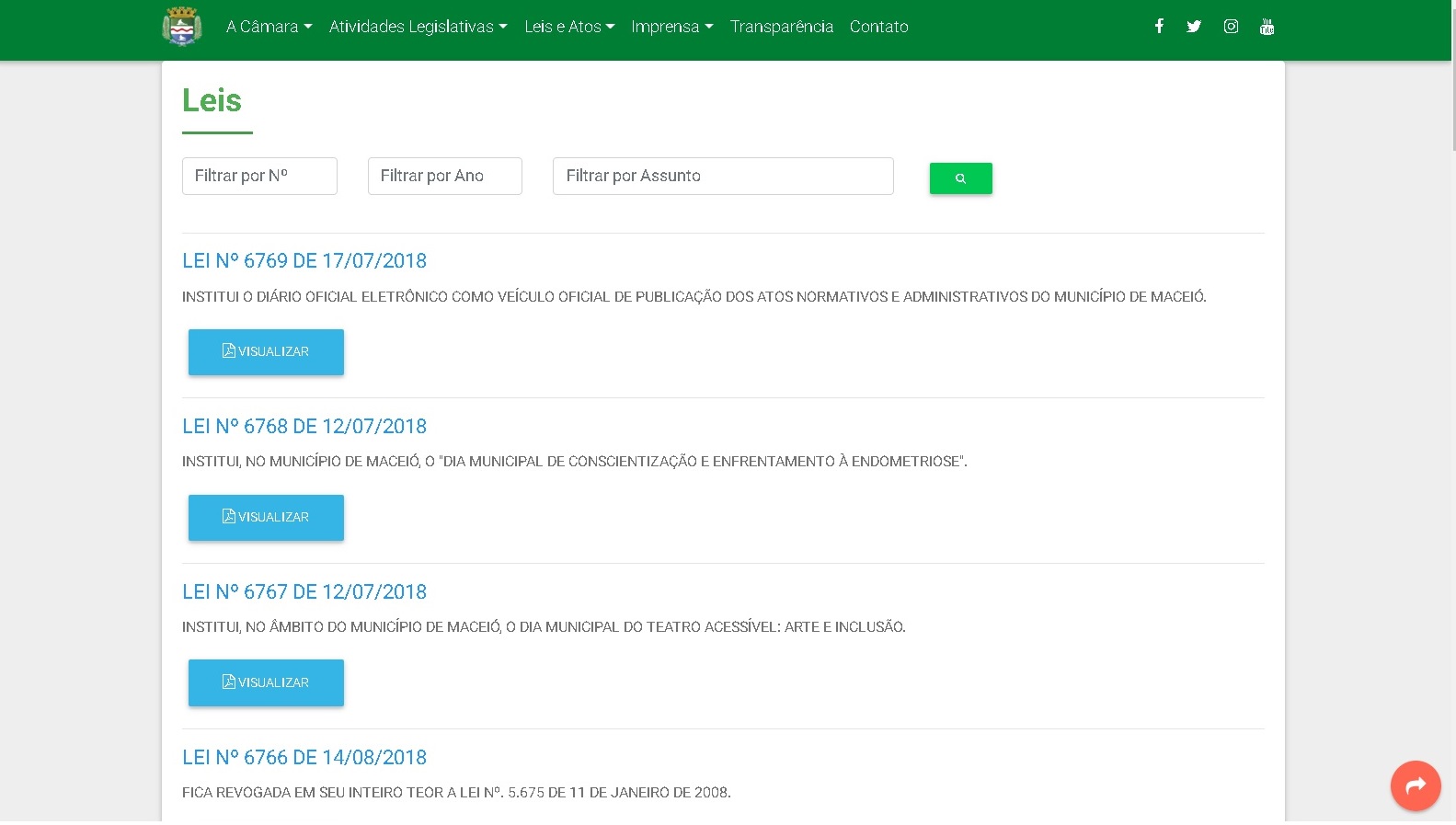This screenshot has height=825, width=1456.
Task: Click Visualizar button for Lei 6767
Action: tap(266, 682)
